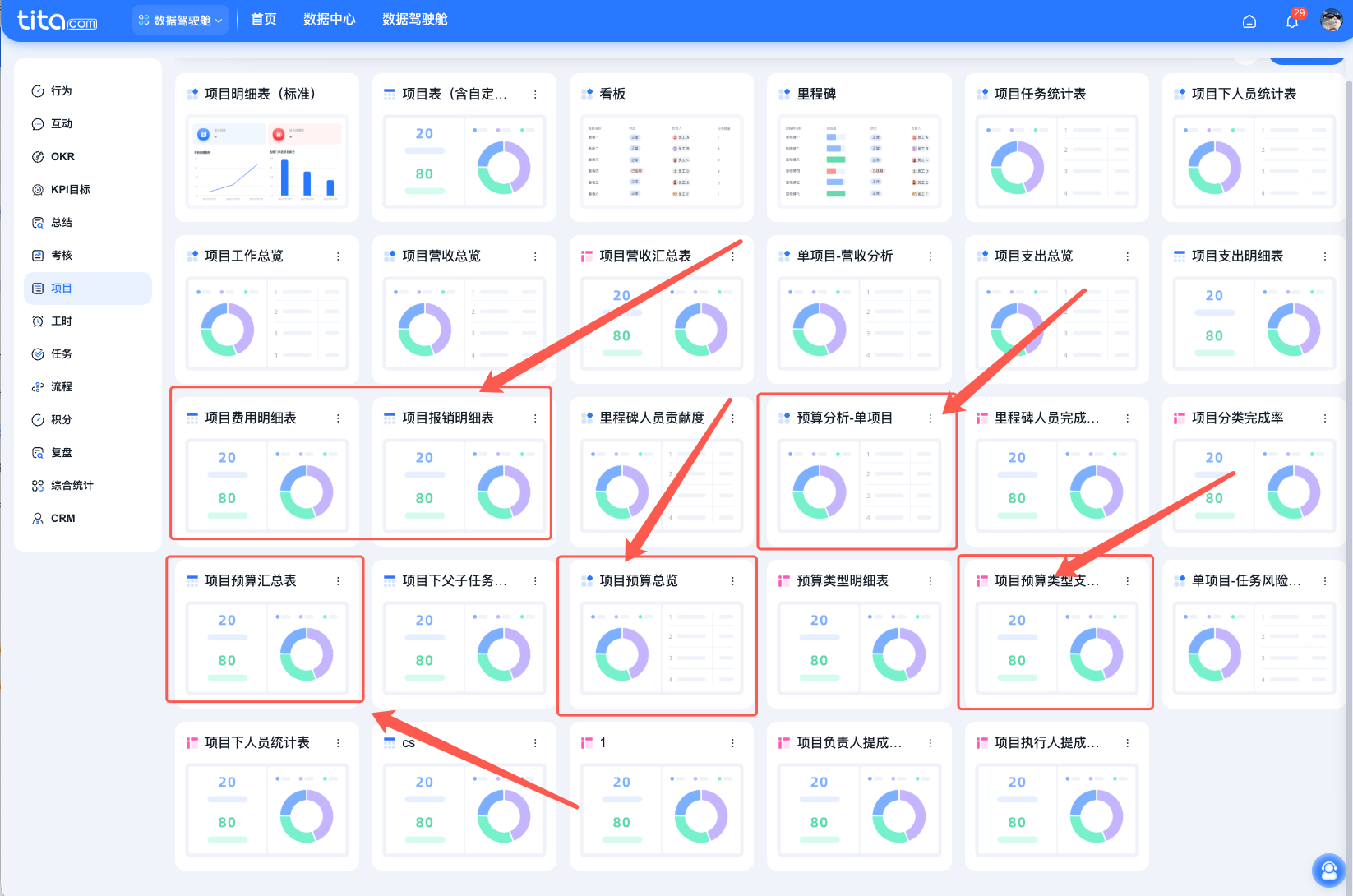Screen dimensions: 1353x896
Task: Click the 里程碑 report title
Action: (816, 95)
